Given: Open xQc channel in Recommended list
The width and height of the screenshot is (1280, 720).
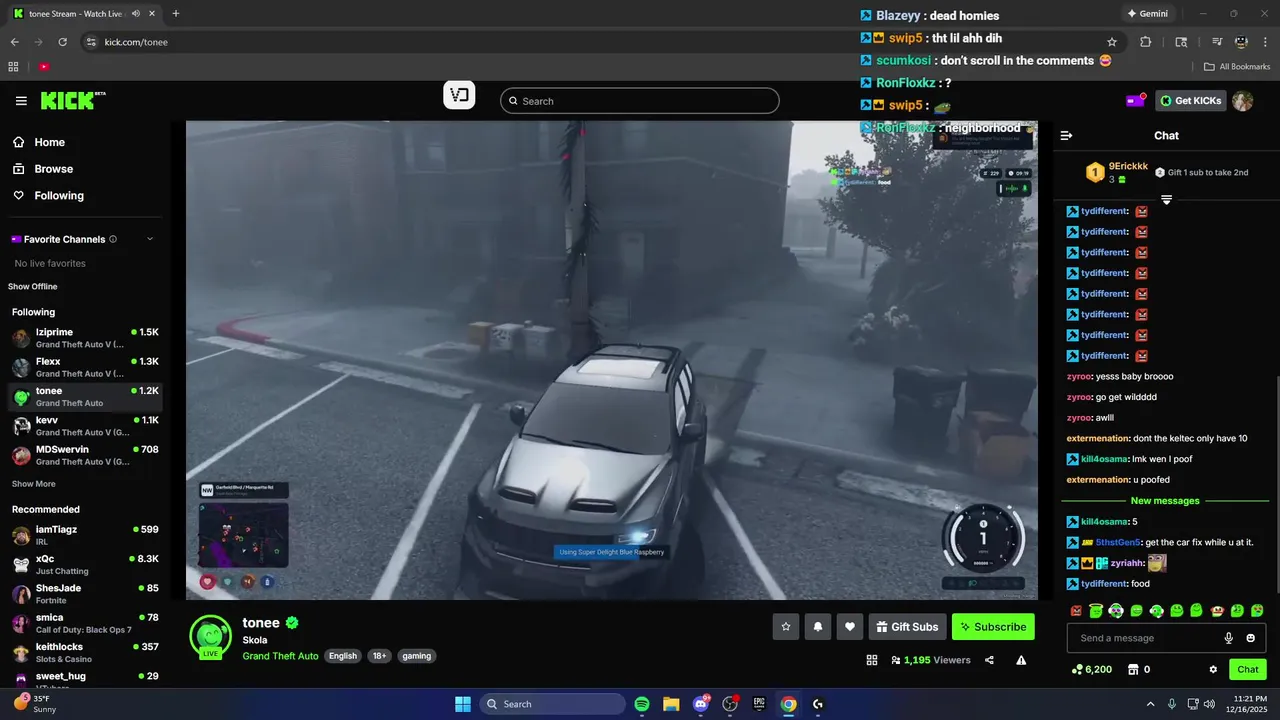Looking at the screenshot, I should [85, 564].
